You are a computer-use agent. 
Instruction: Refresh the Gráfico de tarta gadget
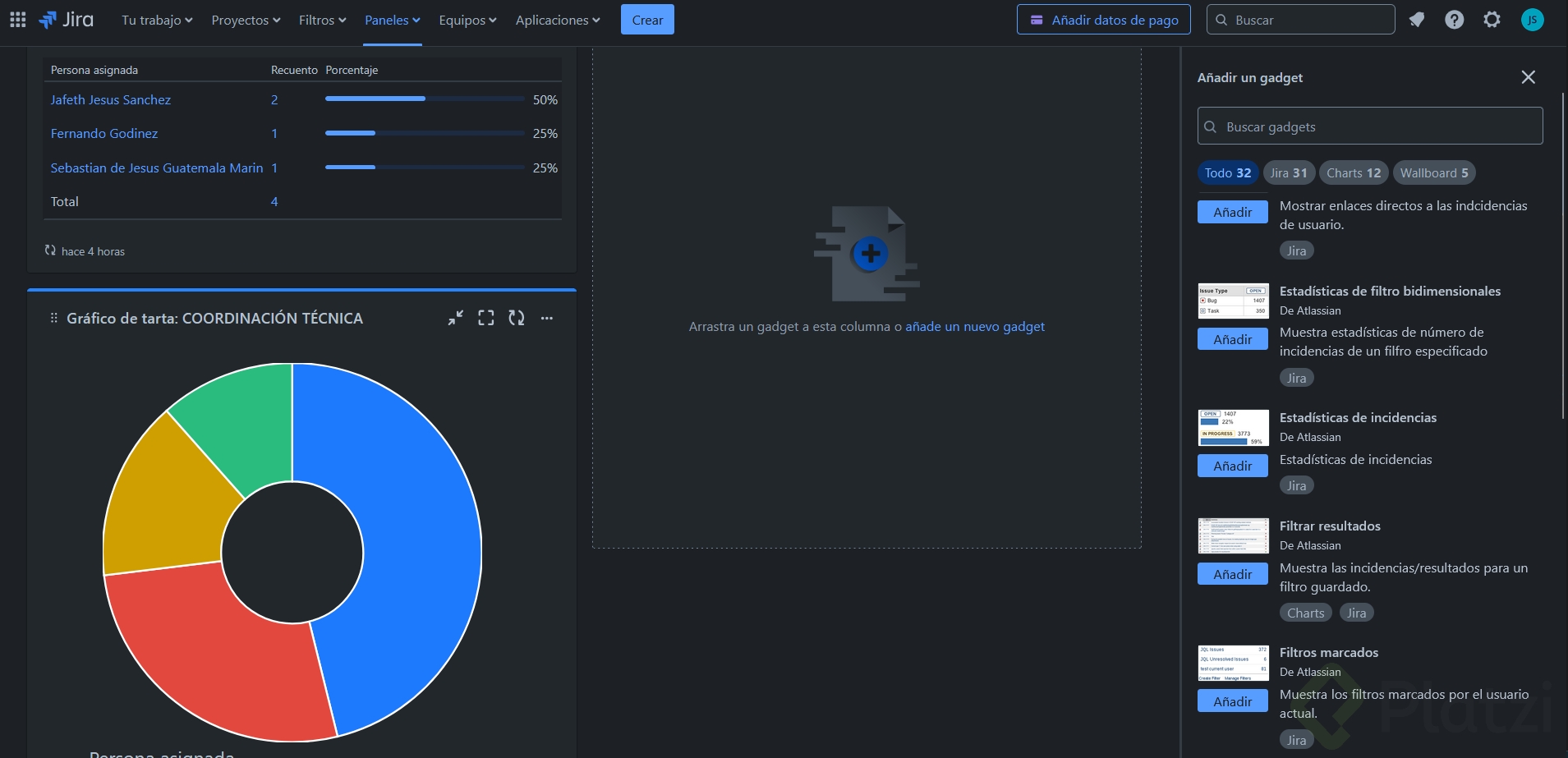click(517, 318)
